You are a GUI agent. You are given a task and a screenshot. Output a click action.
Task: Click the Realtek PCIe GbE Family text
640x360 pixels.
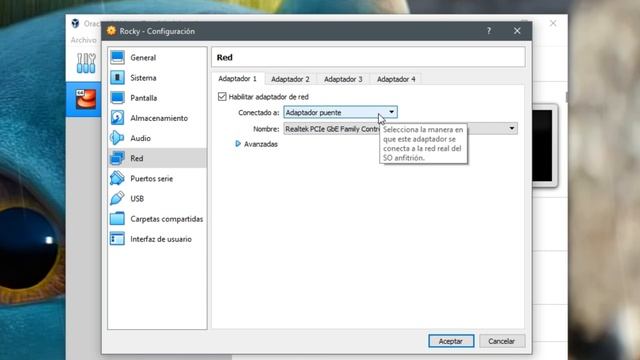pyautogui.click(x=332, y=129)
